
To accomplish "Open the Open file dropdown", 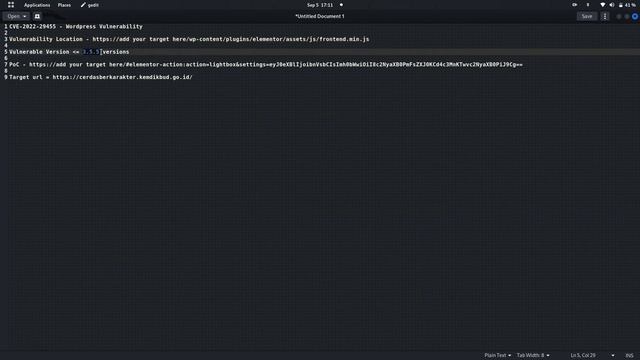I will (x=16, y=16).
